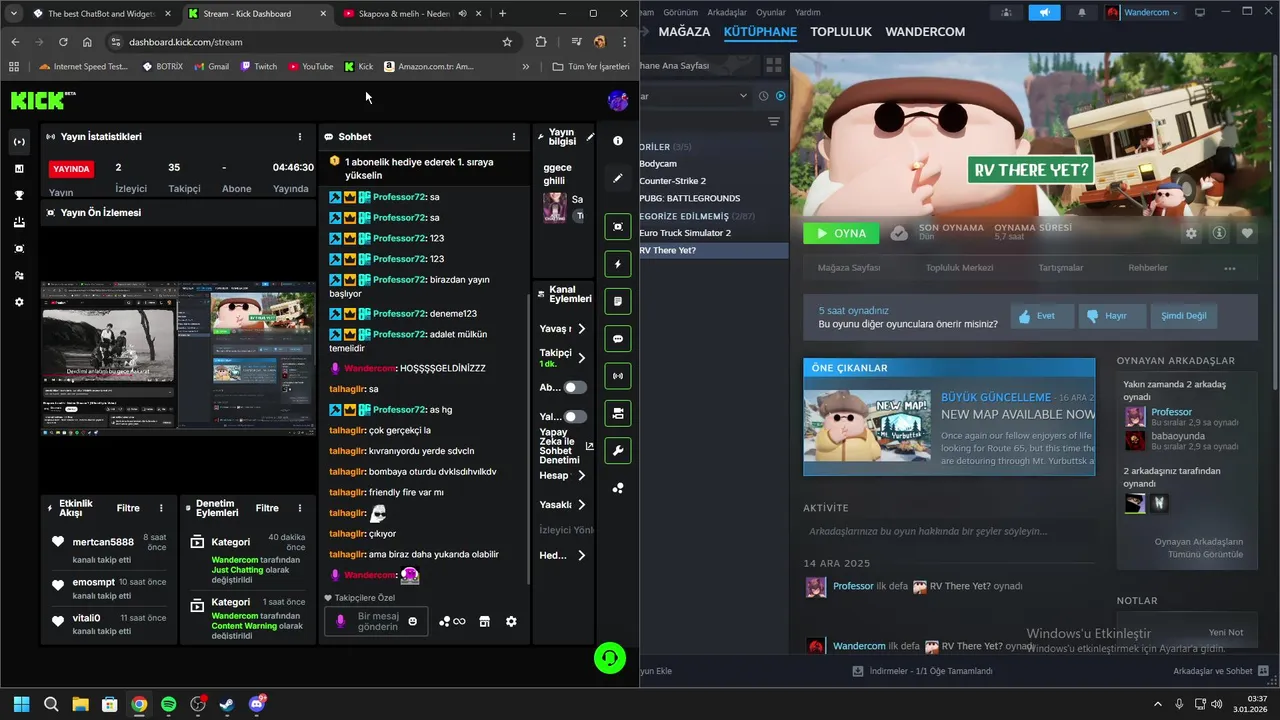This screenshot has width=1280, height=720.
Task: Click the Steam friends activity icon in title bar
Action: [x=1006, y=12]
